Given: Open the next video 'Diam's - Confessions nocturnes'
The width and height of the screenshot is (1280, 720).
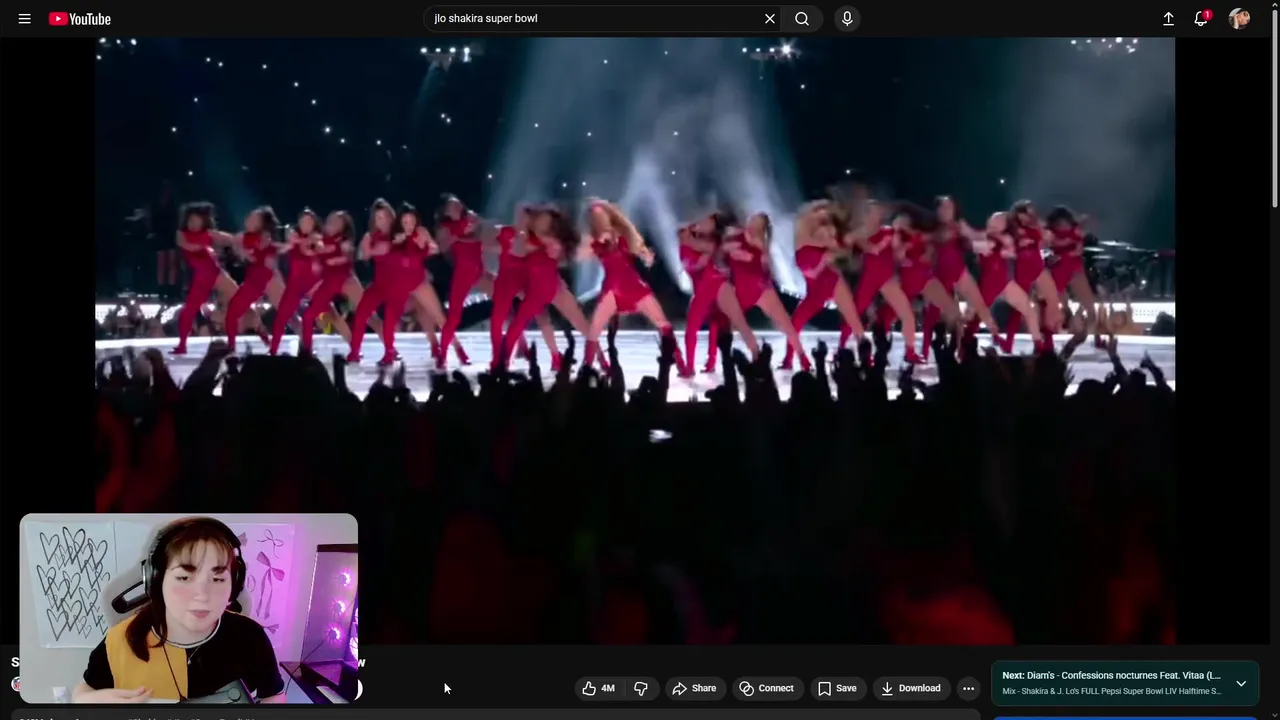Looking at the screenshot, I should [x=1111, y=676].
